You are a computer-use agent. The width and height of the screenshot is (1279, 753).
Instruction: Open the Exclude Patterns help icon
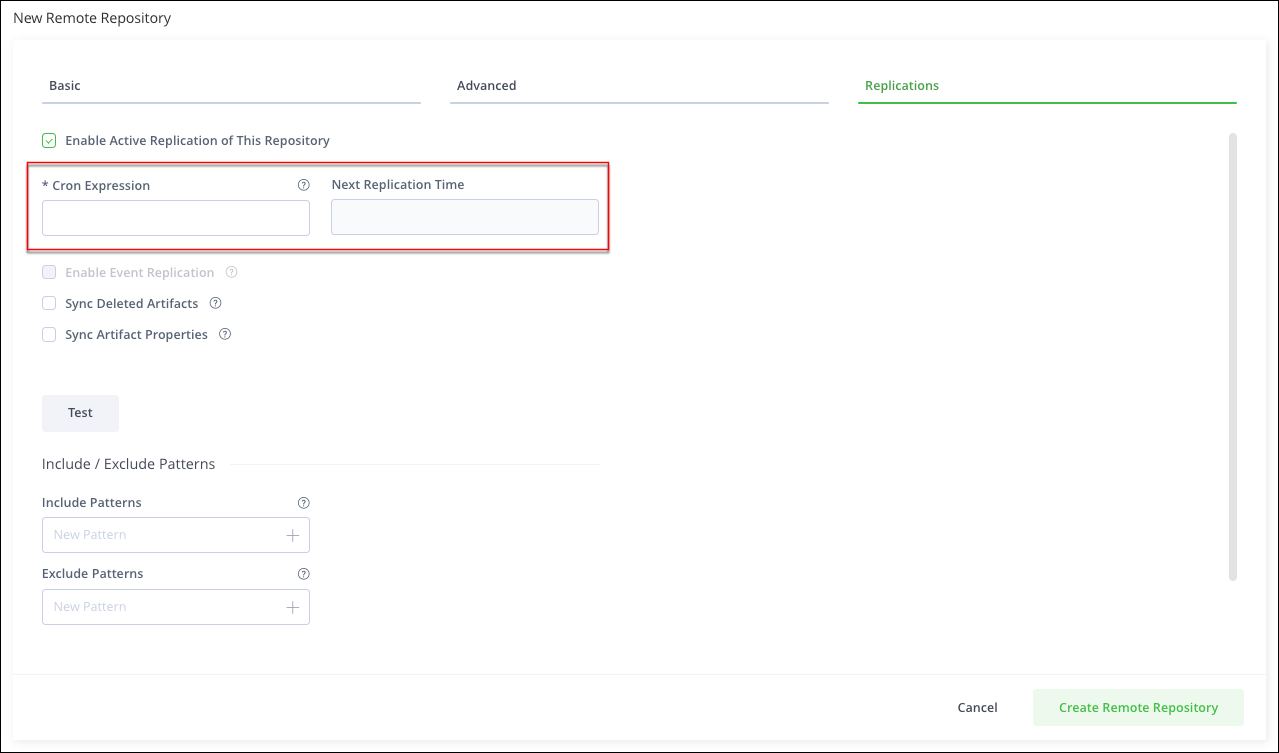point(304,574)
